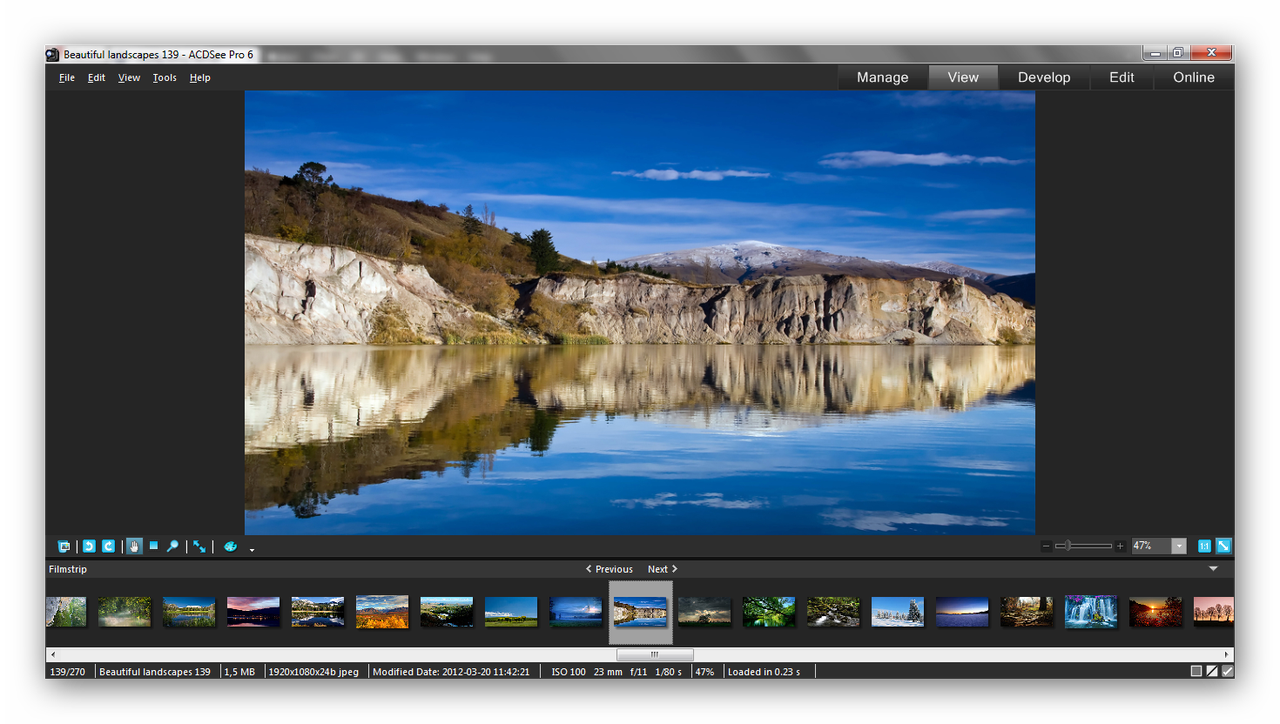Collapse the Filmstrip panel arrow
The width and height of the screenshot is (1280, 724).
(x=1214, y=569)
